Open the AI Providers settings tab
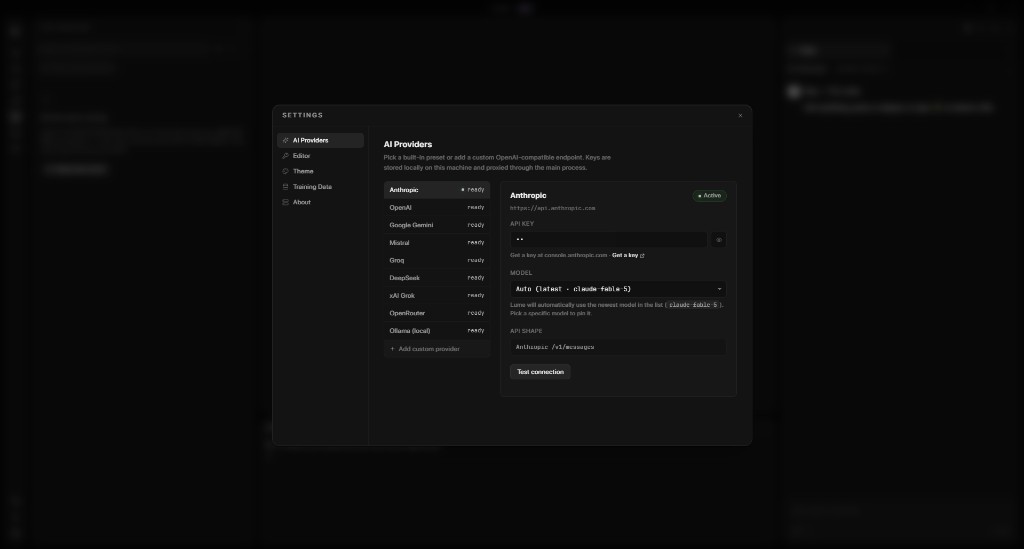 point(320,140)
